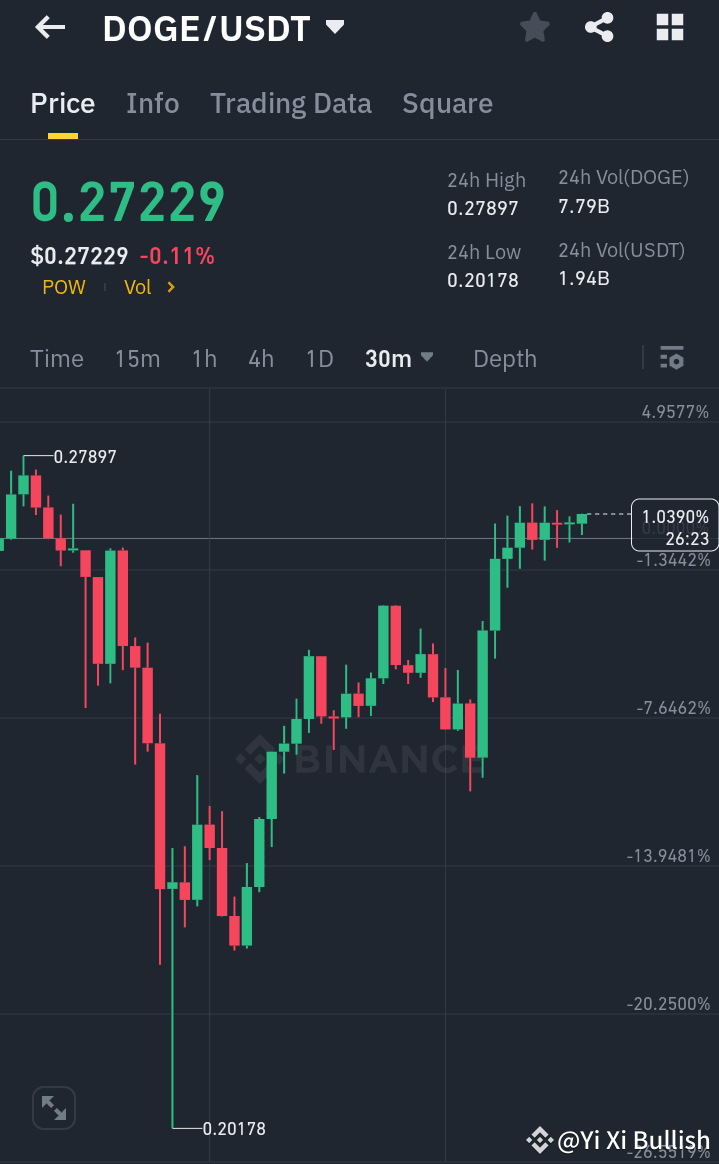The image size is (719, 1164).
Task: Select the countdown price label showing 1.0390%
Action: (x=674, y=524)
